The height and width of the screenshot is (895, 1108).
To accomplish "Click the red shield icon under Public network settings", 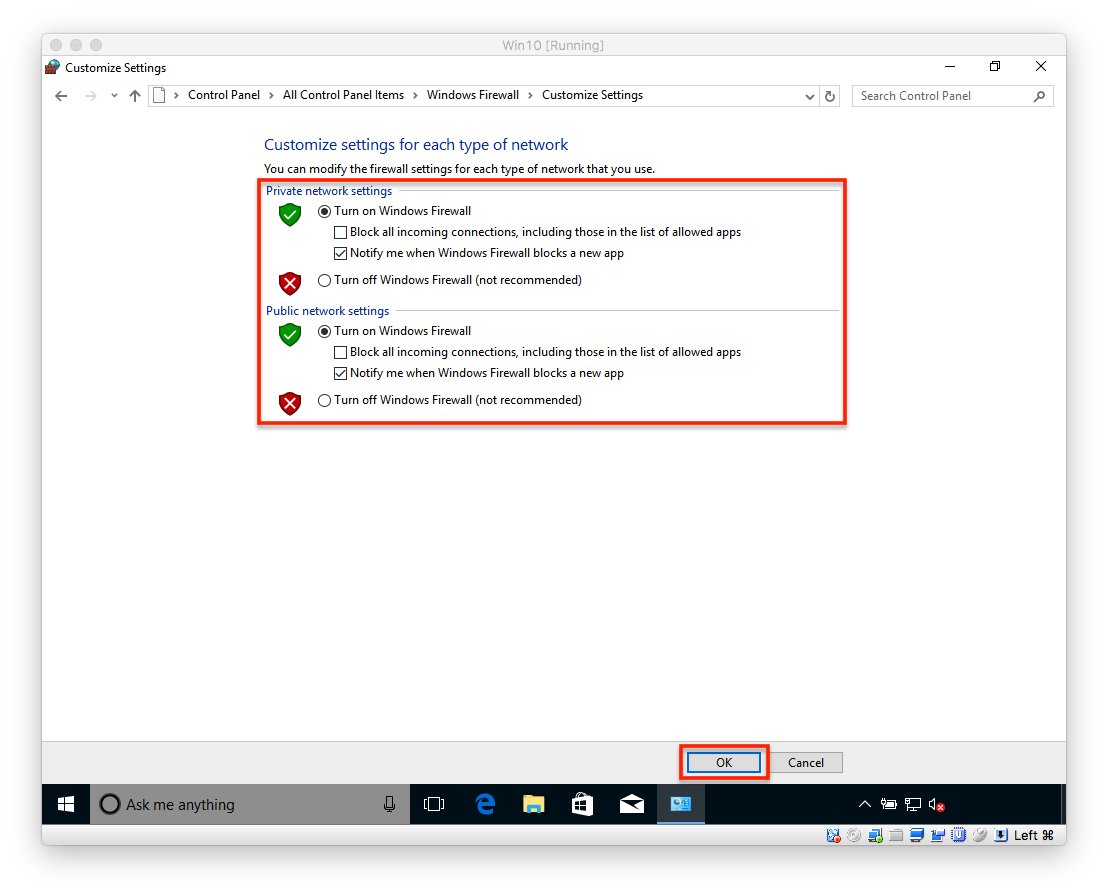I will click(290, 403).
